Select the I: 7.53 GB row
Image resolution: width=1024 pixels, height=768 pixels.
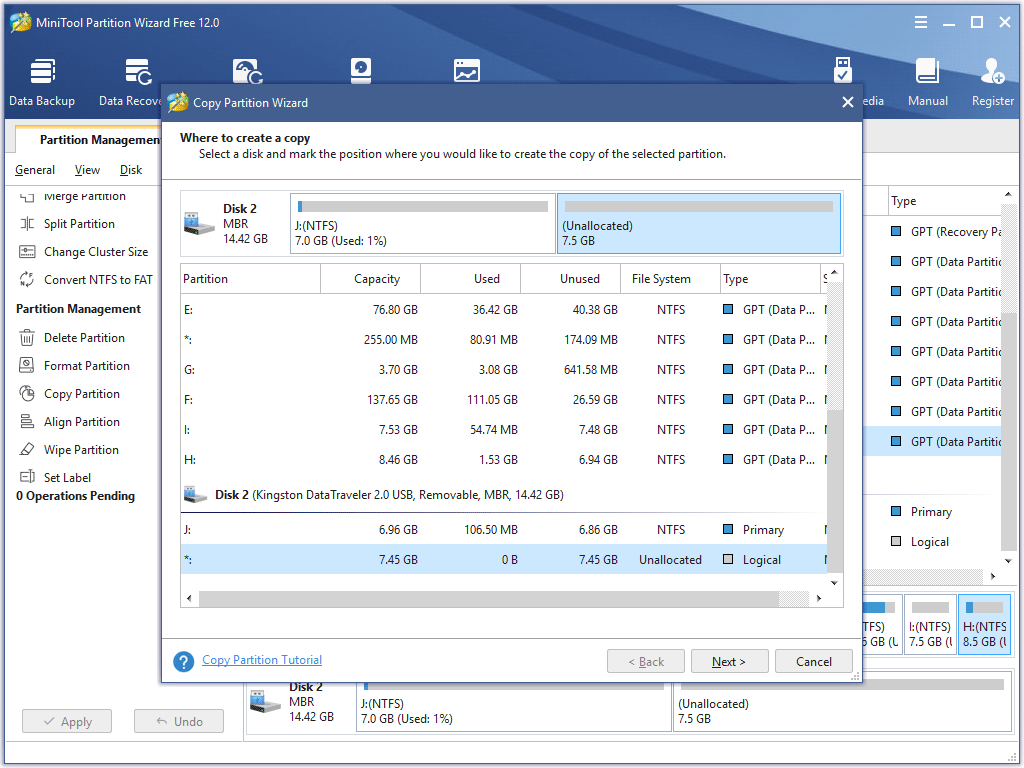(504, 430)
